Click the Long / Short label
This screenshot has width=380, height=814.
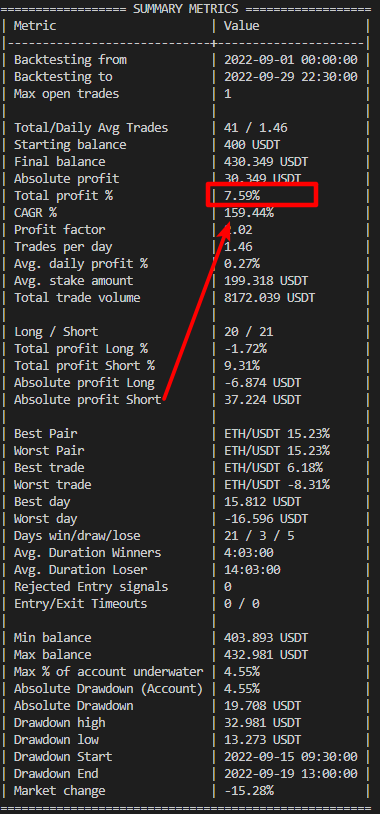[x=56, y=332]
